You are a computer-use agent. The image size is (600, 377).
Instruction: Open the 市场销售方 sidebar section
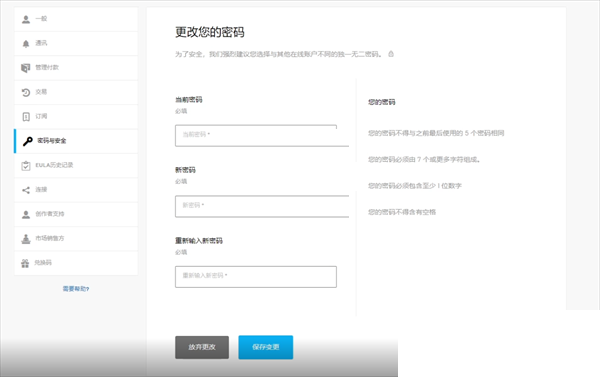coord(76,239)
